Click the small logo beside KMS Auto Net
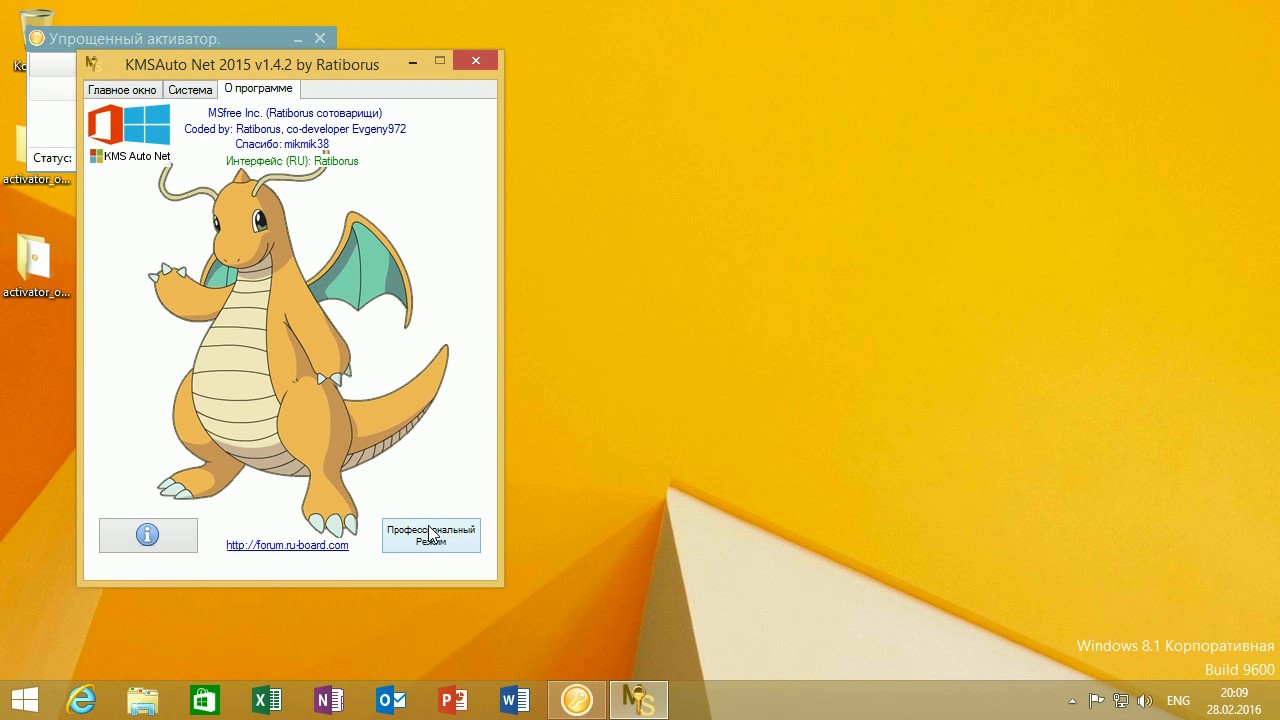 coord(96,156)
